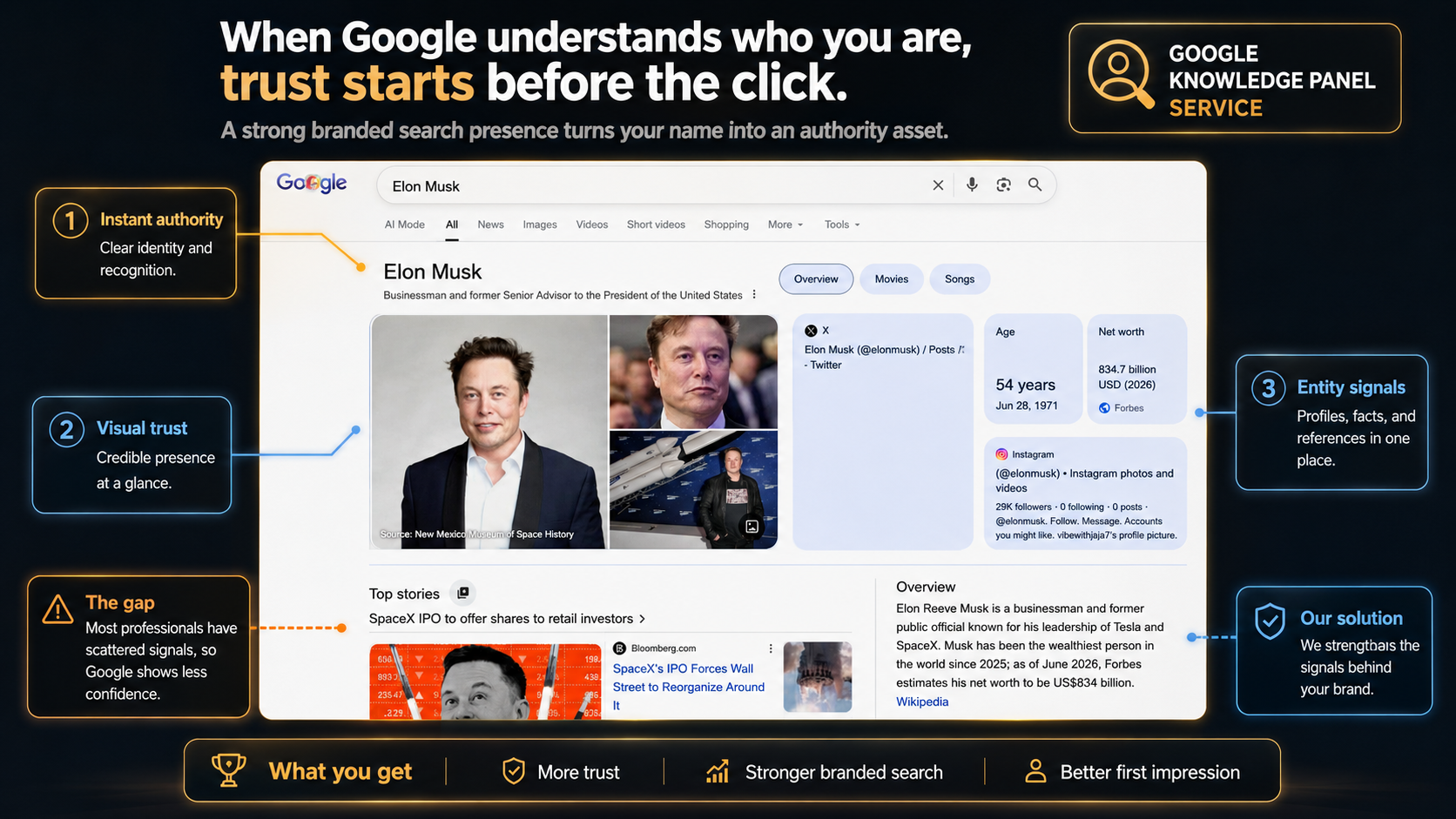Select the All results tab

(452, 225)
